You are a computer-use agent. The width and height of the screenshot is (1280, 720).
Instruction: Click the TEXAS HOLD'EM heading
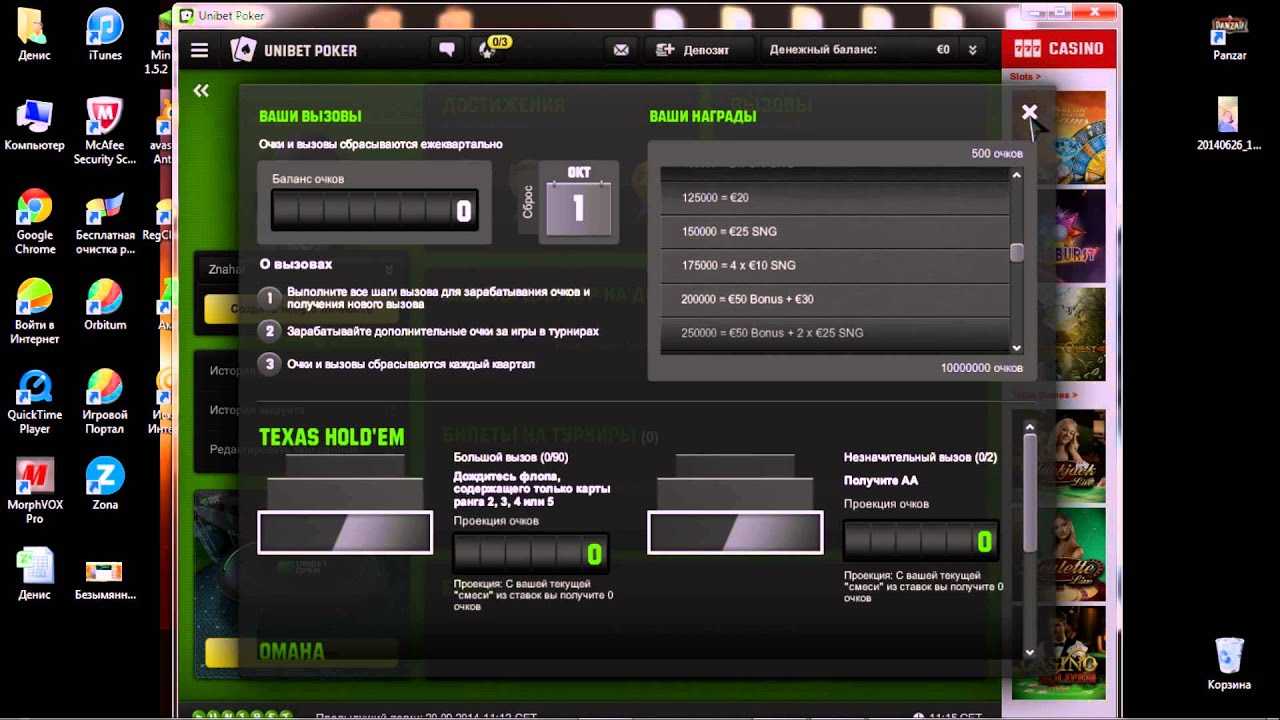(332, 437)
